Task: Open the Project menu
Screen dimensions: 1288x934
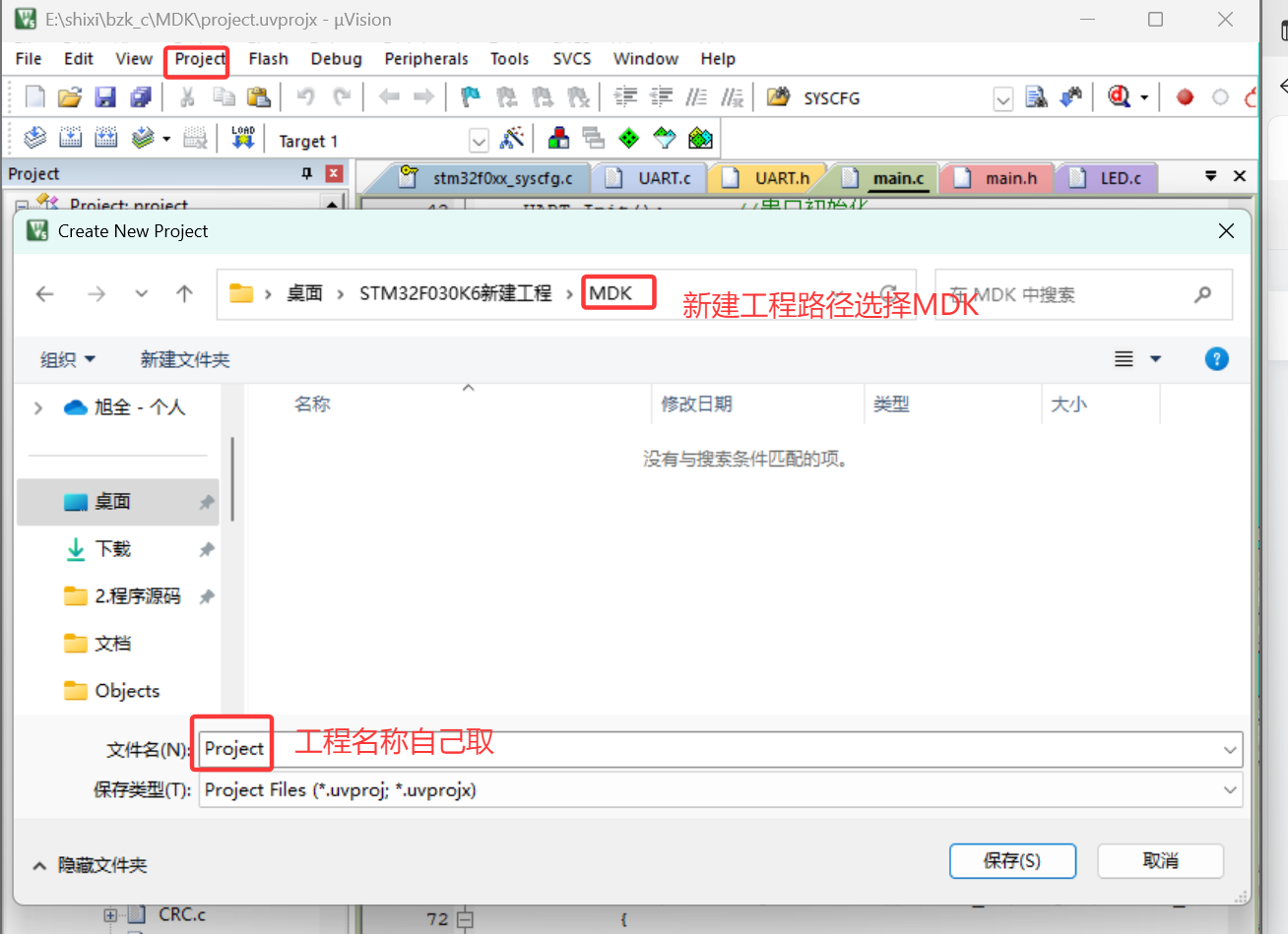Action: (x=200, y=59)
